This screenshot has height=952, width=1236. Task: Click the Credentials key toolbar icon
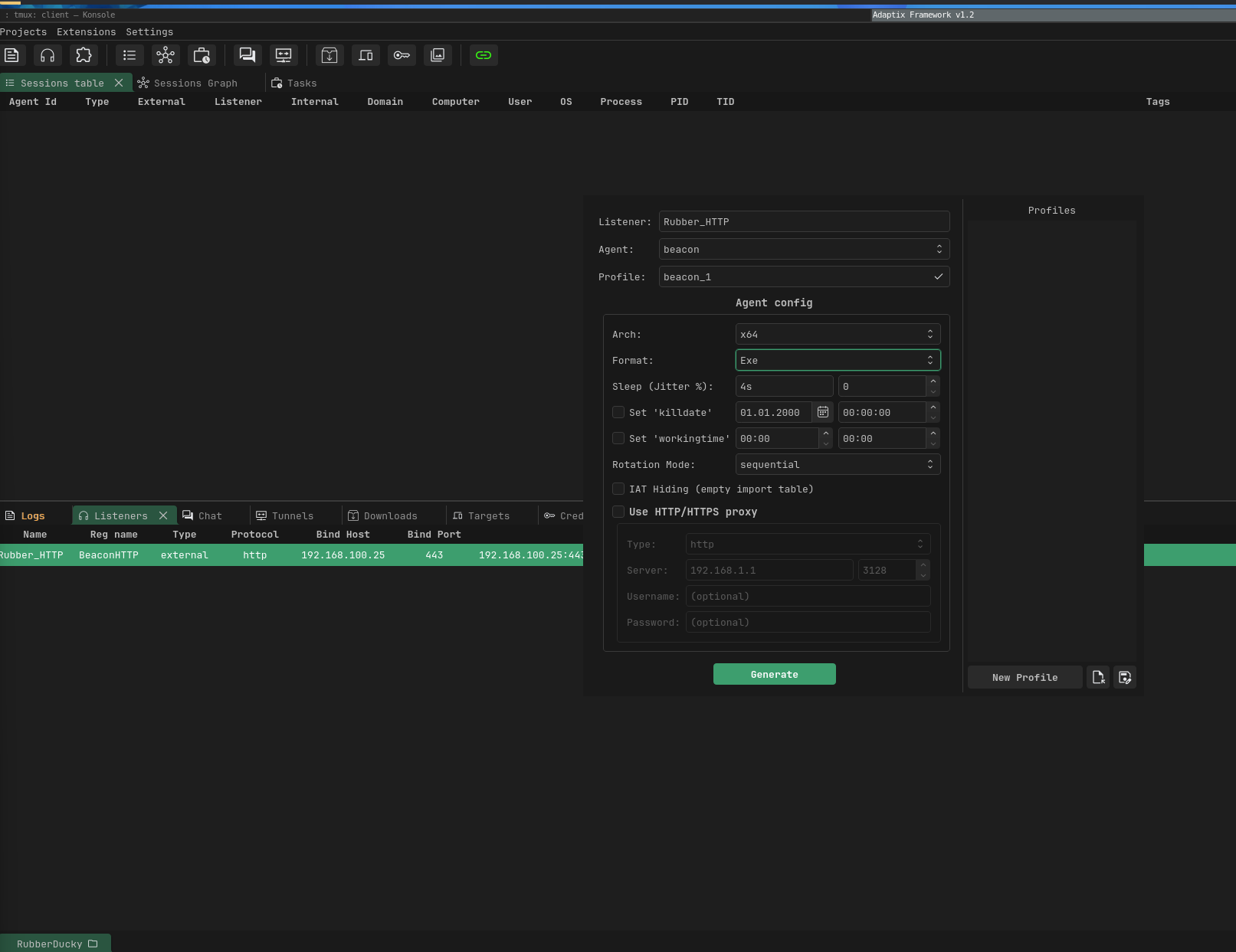point(402,55)
